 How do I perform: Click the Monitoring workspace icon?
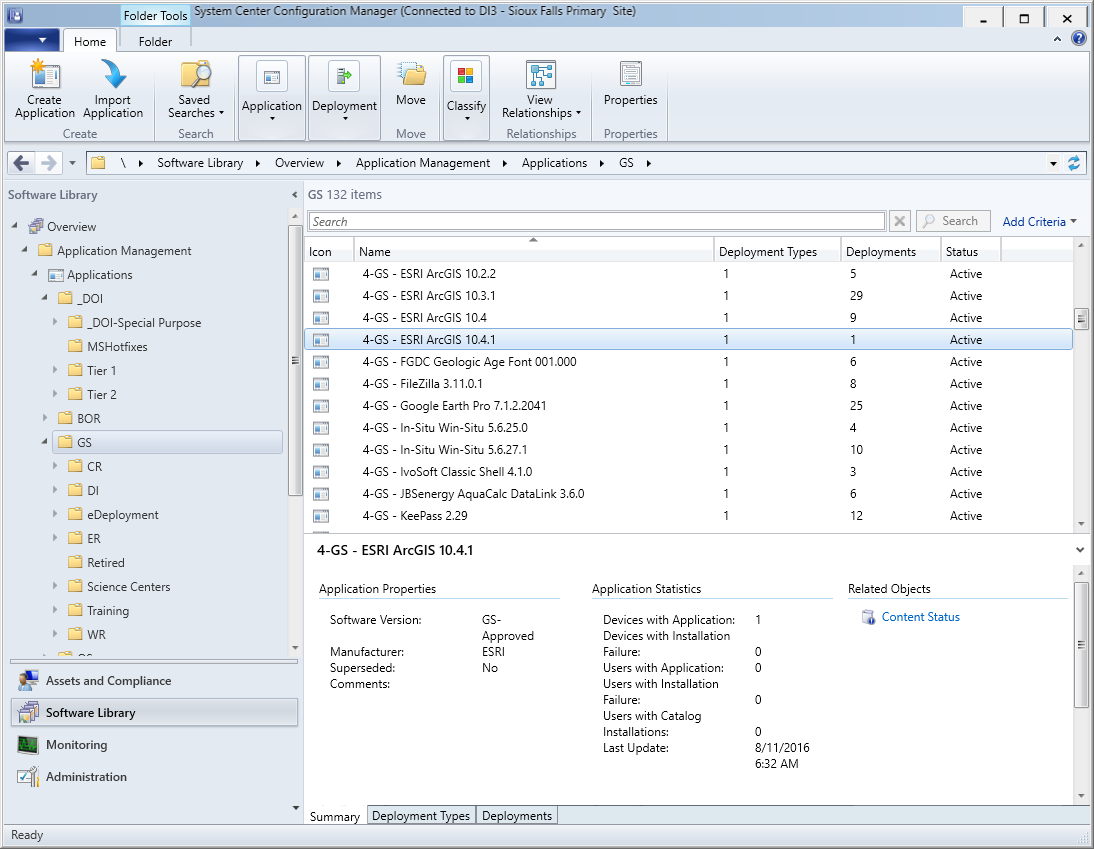tap(28, 745)
